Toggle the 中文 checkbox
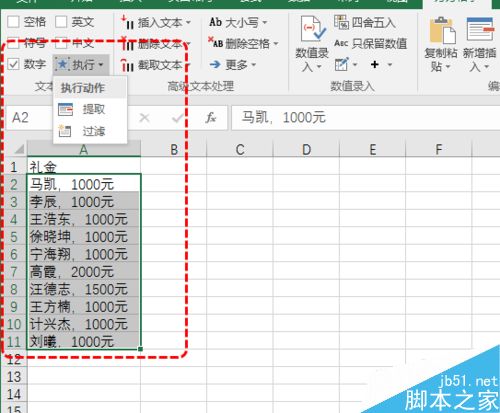The height and width of the screenshot is (413, 500). (x=61, y=43)
